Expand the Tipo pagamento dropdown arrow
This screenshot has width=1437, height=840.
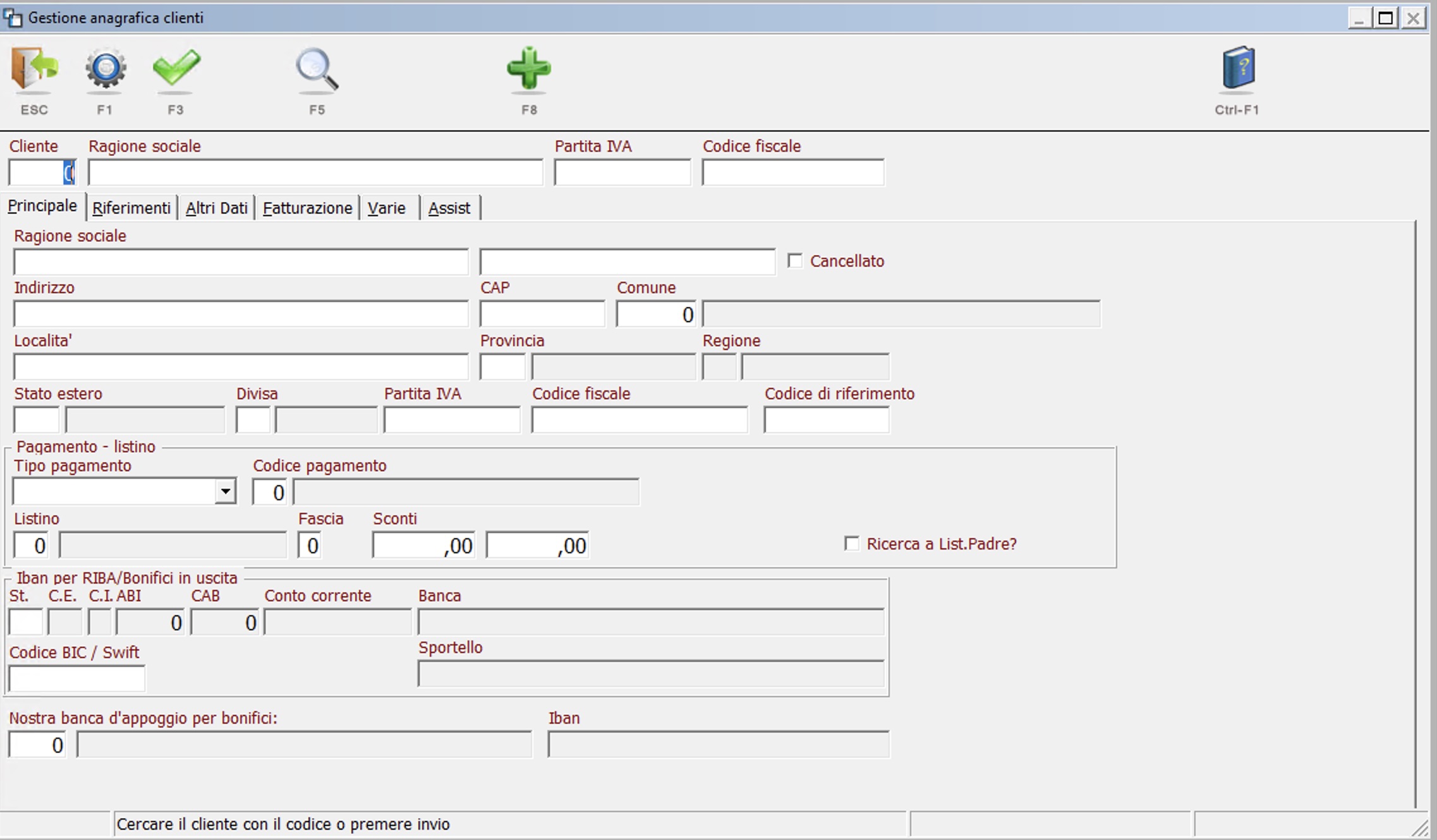tap(225, 491)
